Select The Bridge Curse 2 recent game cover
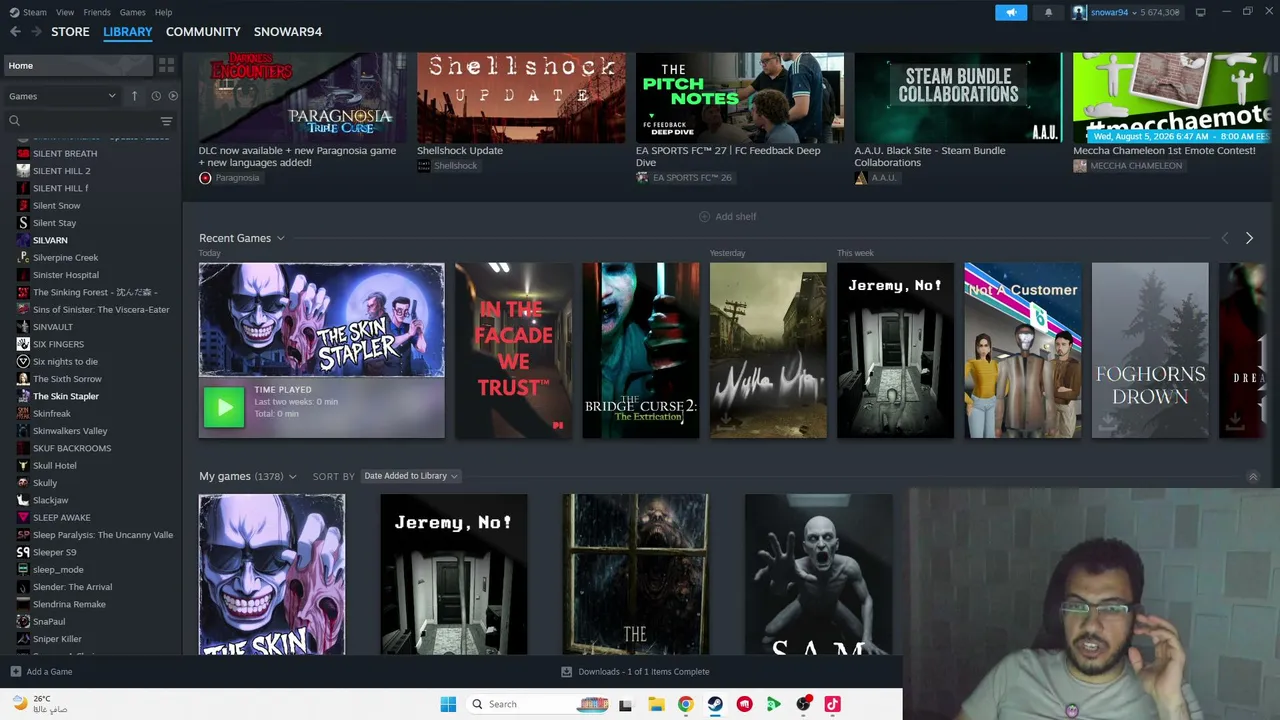This screenshot has width=1280, height=720. [641, 350]
